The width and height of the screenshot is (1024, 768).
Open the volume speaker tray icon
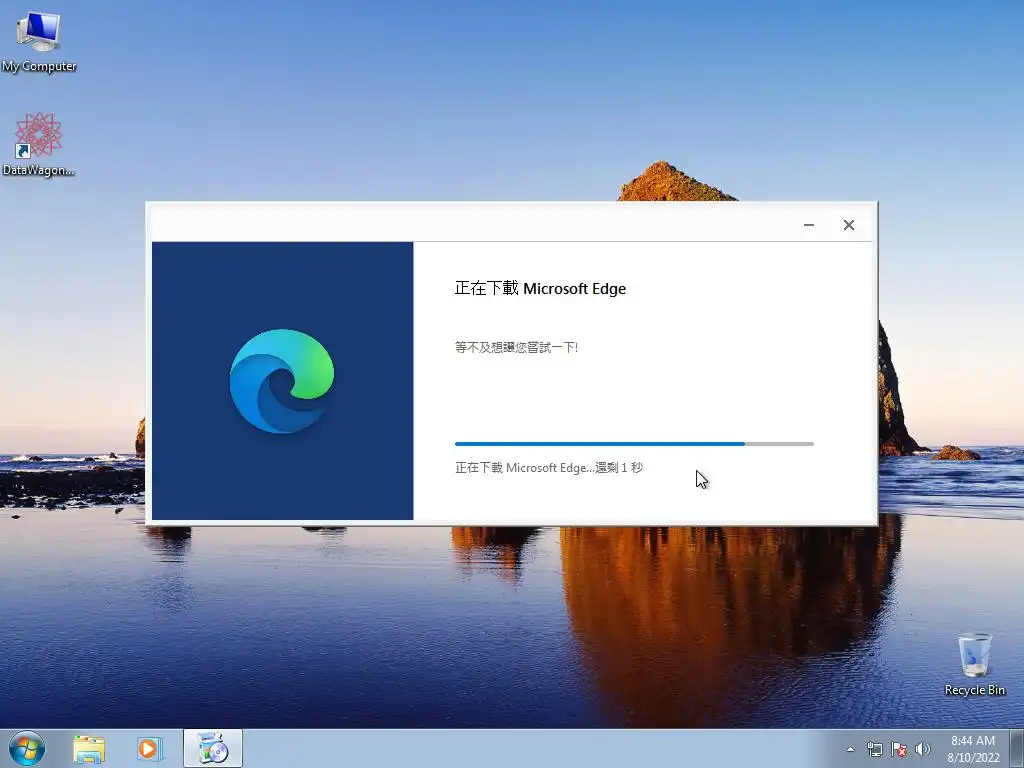click(x=922, y=749)
